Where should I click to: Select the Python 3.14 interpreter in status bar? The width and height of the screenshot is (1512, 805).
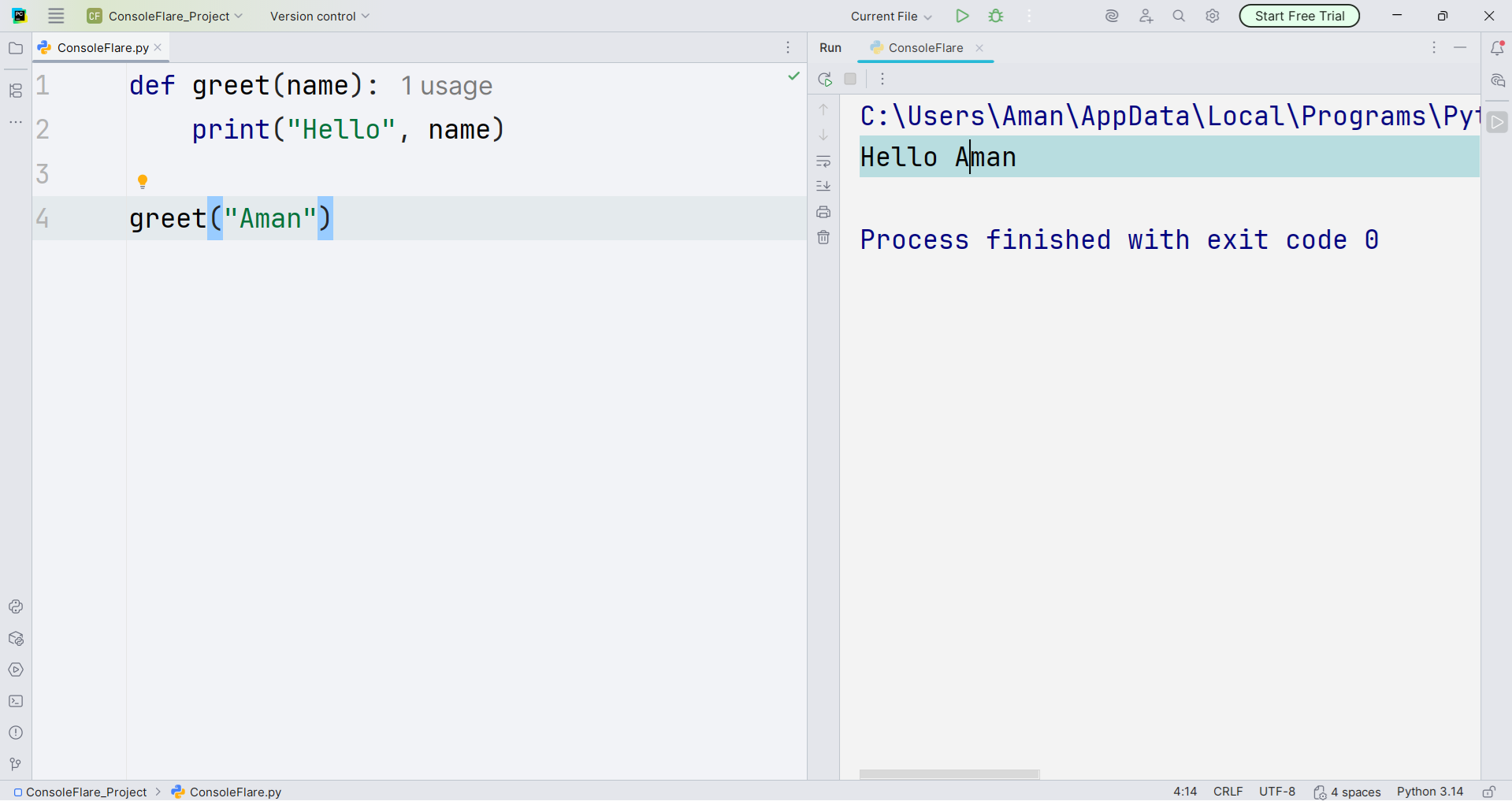[1429, 792]
